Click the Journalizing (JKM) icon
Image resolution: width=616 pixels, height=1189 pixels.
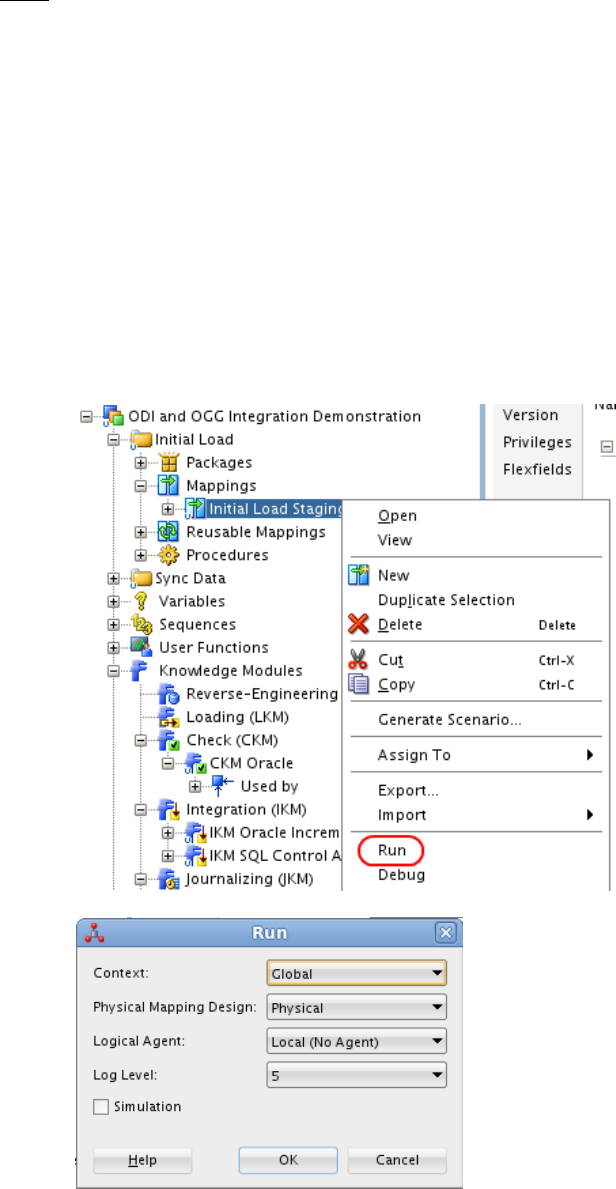coord(168,880)
